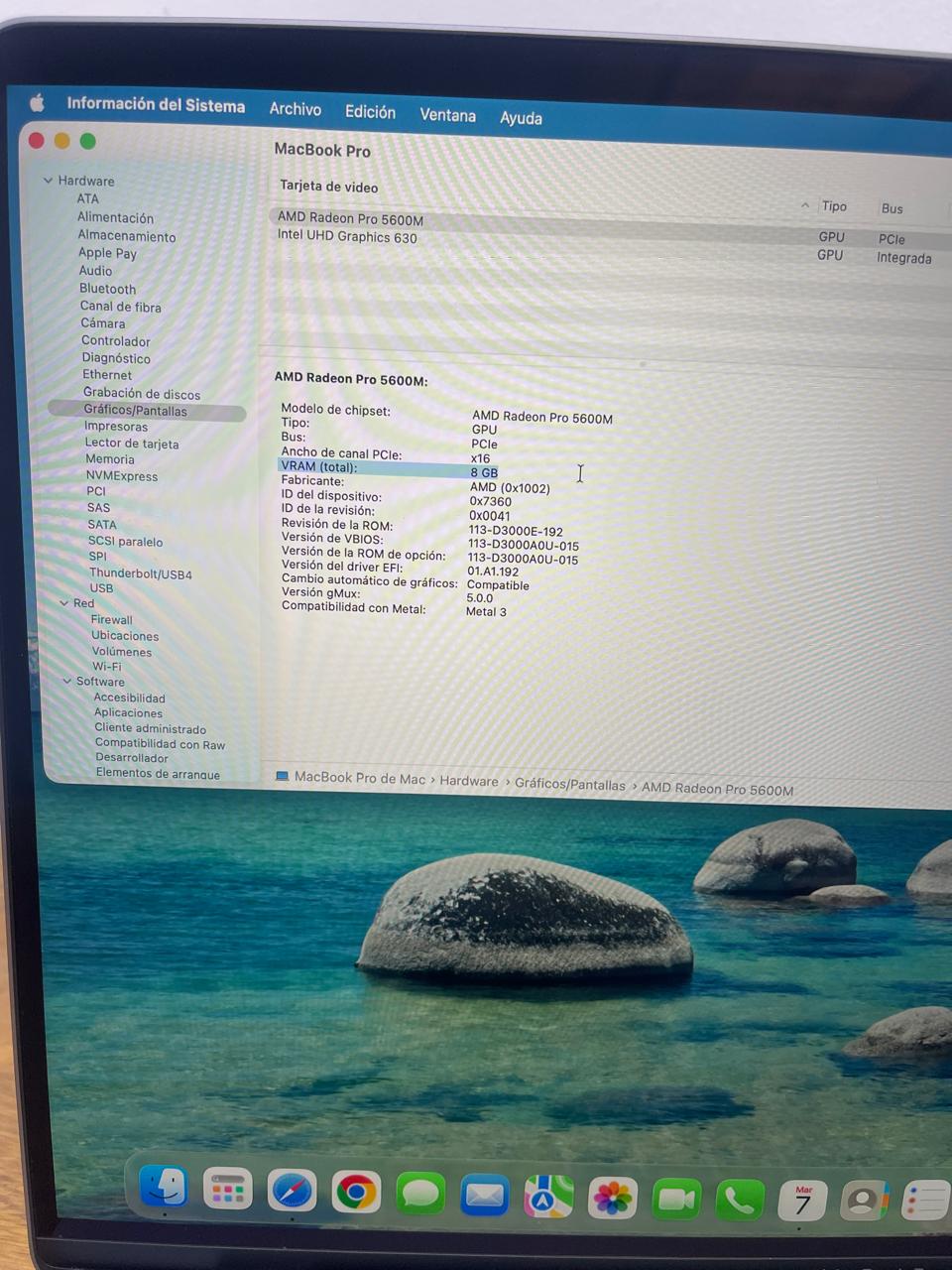This screenshot has width=952, height=1270.
Task: Open Calendar app in the Dock
Action: click(803, 1202)
